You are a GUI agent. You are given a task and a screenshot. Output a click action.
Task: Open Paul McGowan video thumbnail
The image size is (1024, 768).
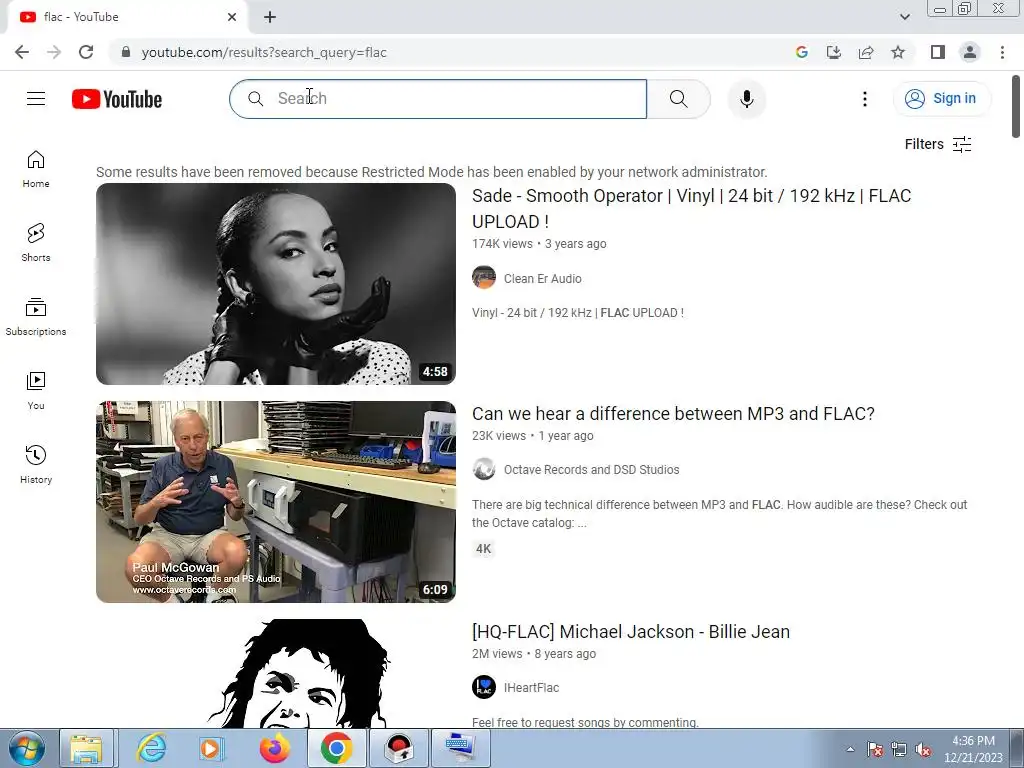276,502
